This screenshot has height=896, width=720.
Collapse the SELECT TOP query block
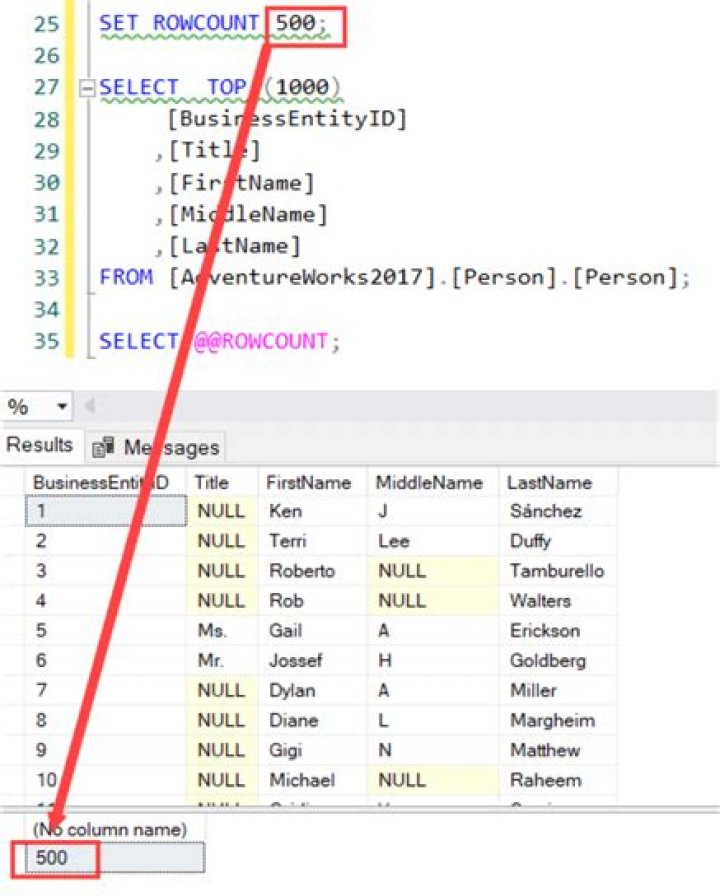87,88
